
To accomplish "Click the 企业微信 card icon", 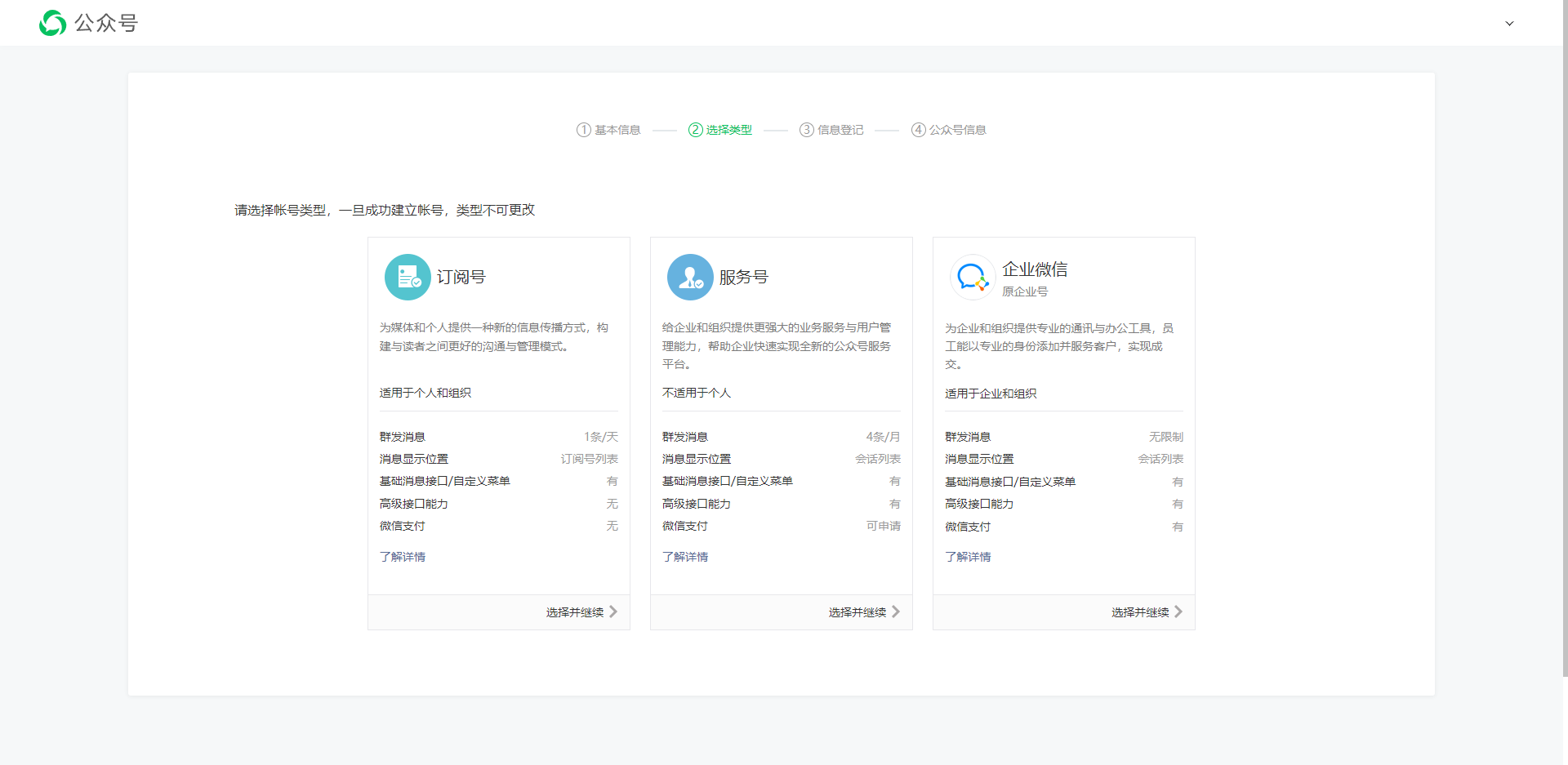I will 973,278.
